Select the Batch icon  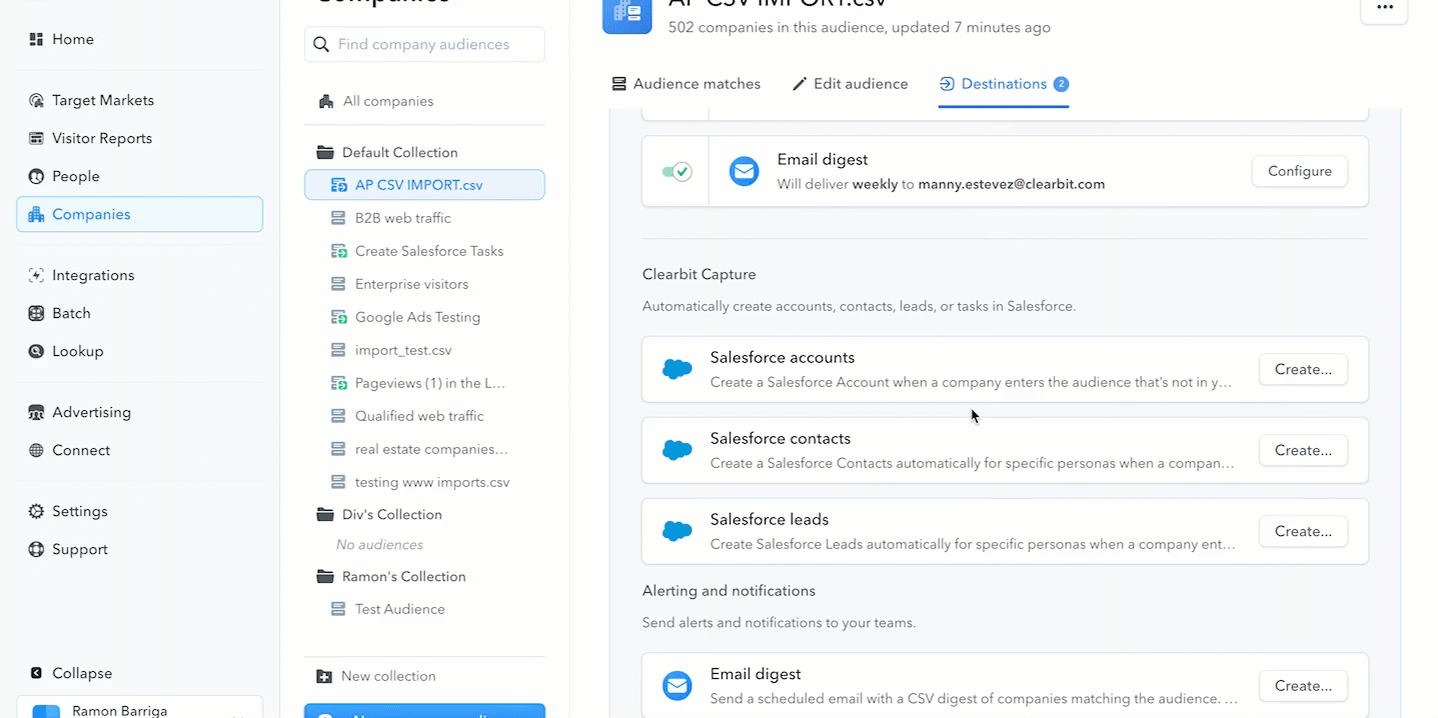[x=37, y=313]
